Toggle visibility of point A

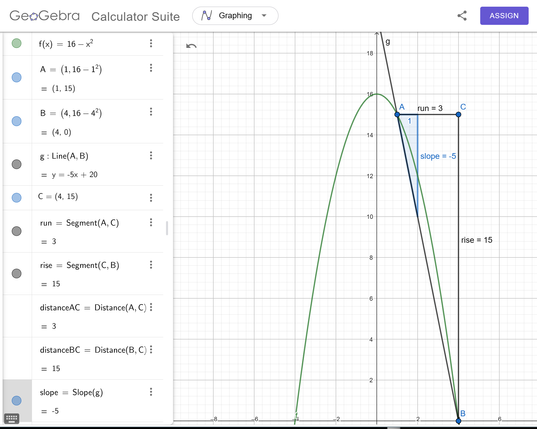coord(16,77)
